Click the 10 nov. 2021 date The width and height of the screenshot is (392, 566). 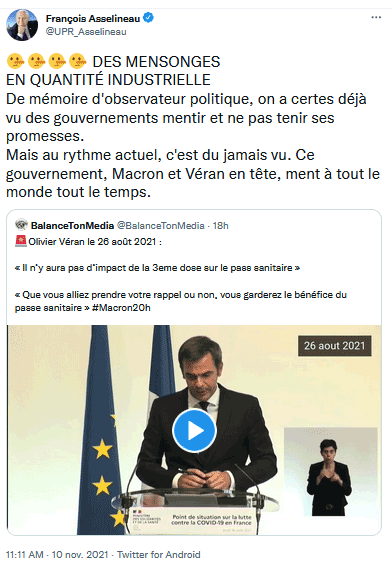[80, 554]
